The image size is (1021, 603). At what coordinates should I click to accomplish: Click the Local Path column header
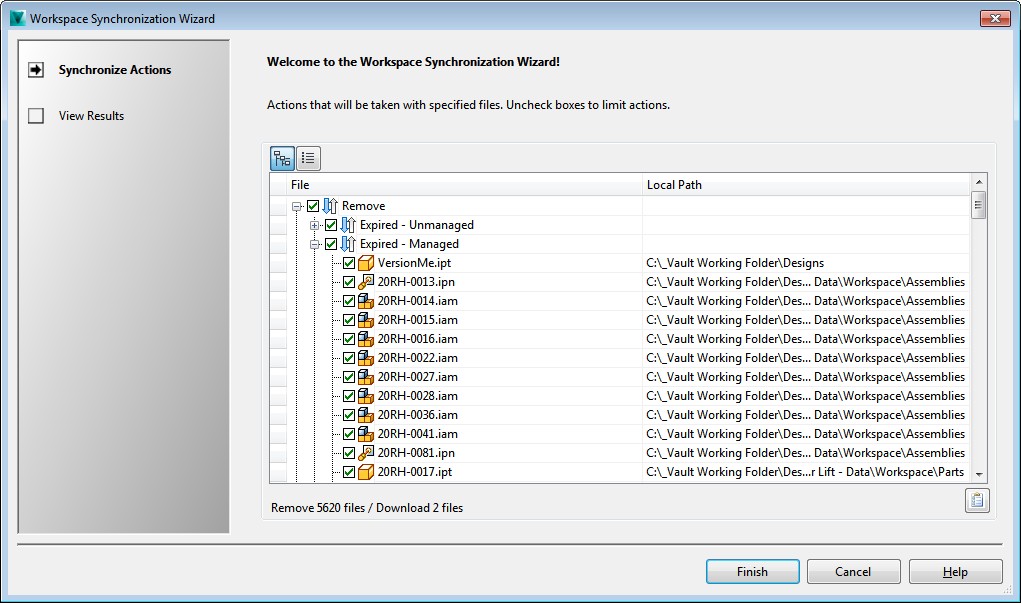(x=806, y=184)
